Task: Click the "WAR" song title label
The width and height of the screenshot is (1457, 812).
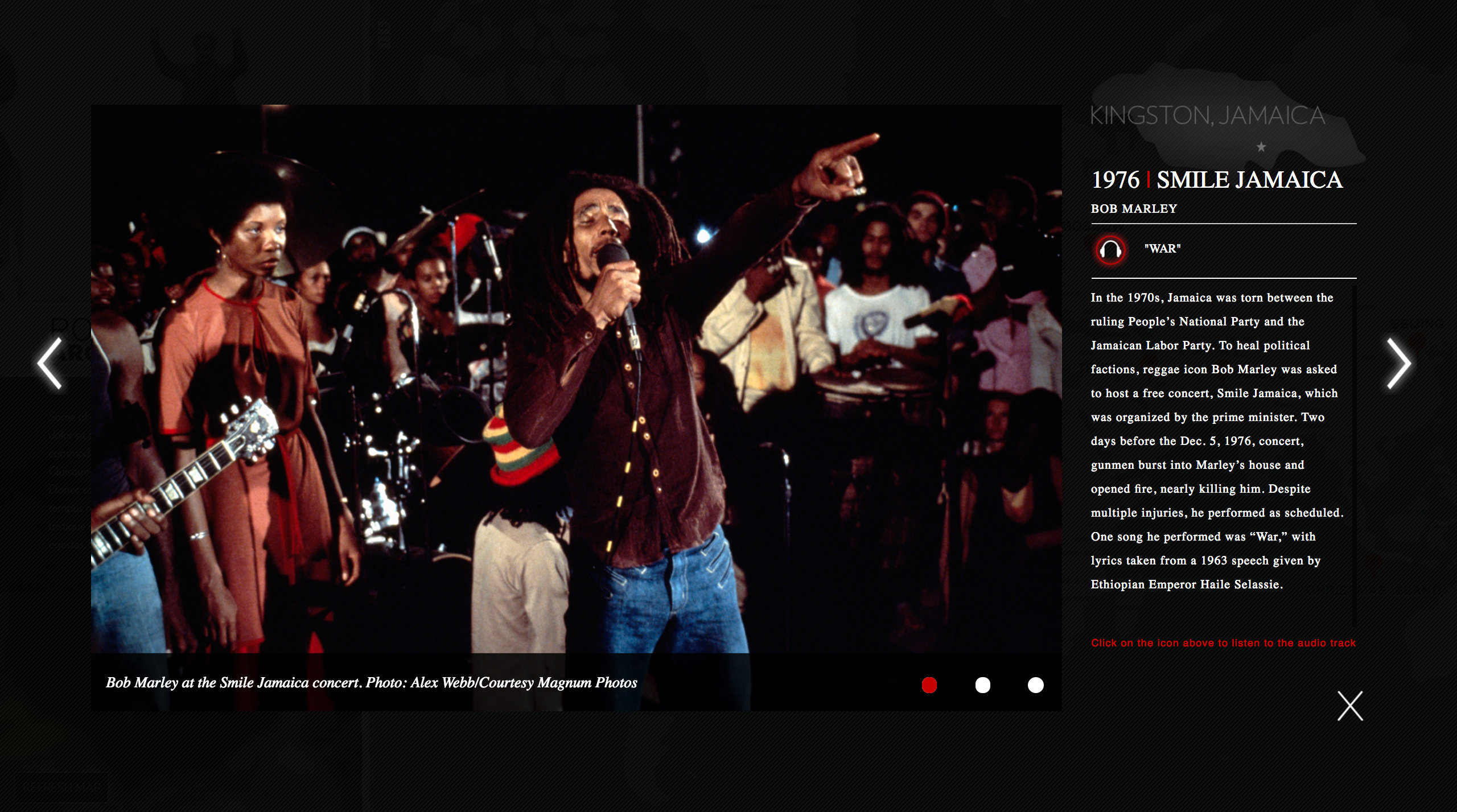Action: point(1162,249)
